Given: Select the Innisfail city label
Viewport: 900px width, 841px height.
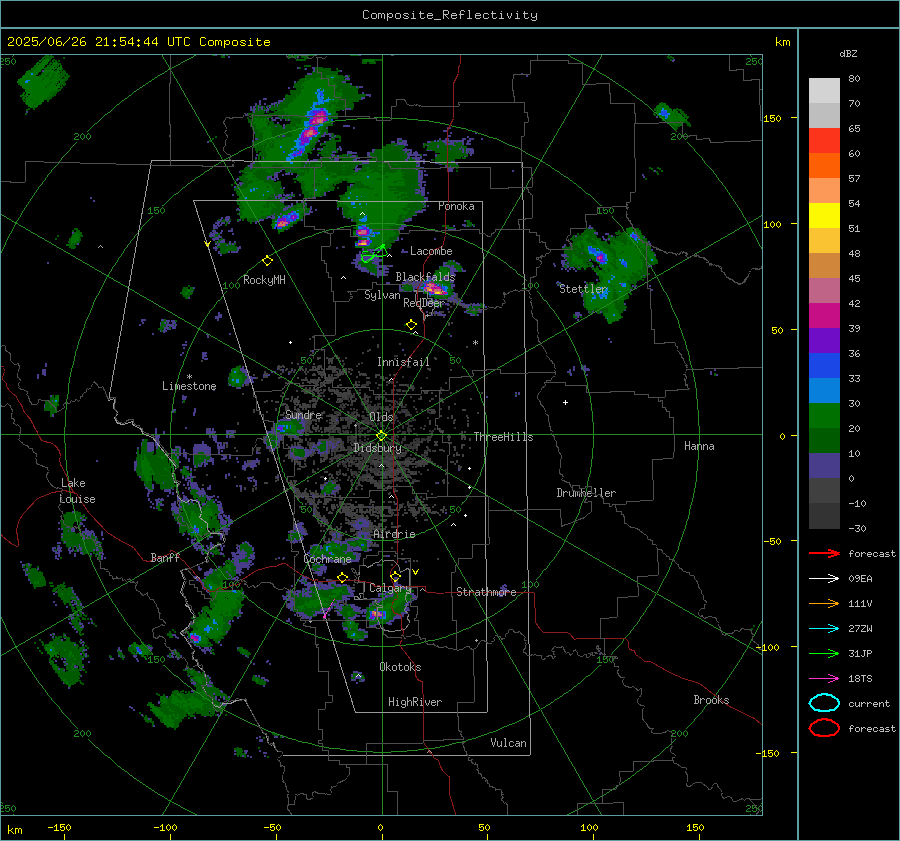Looking at the screenshot, I should tap(403, 362).
